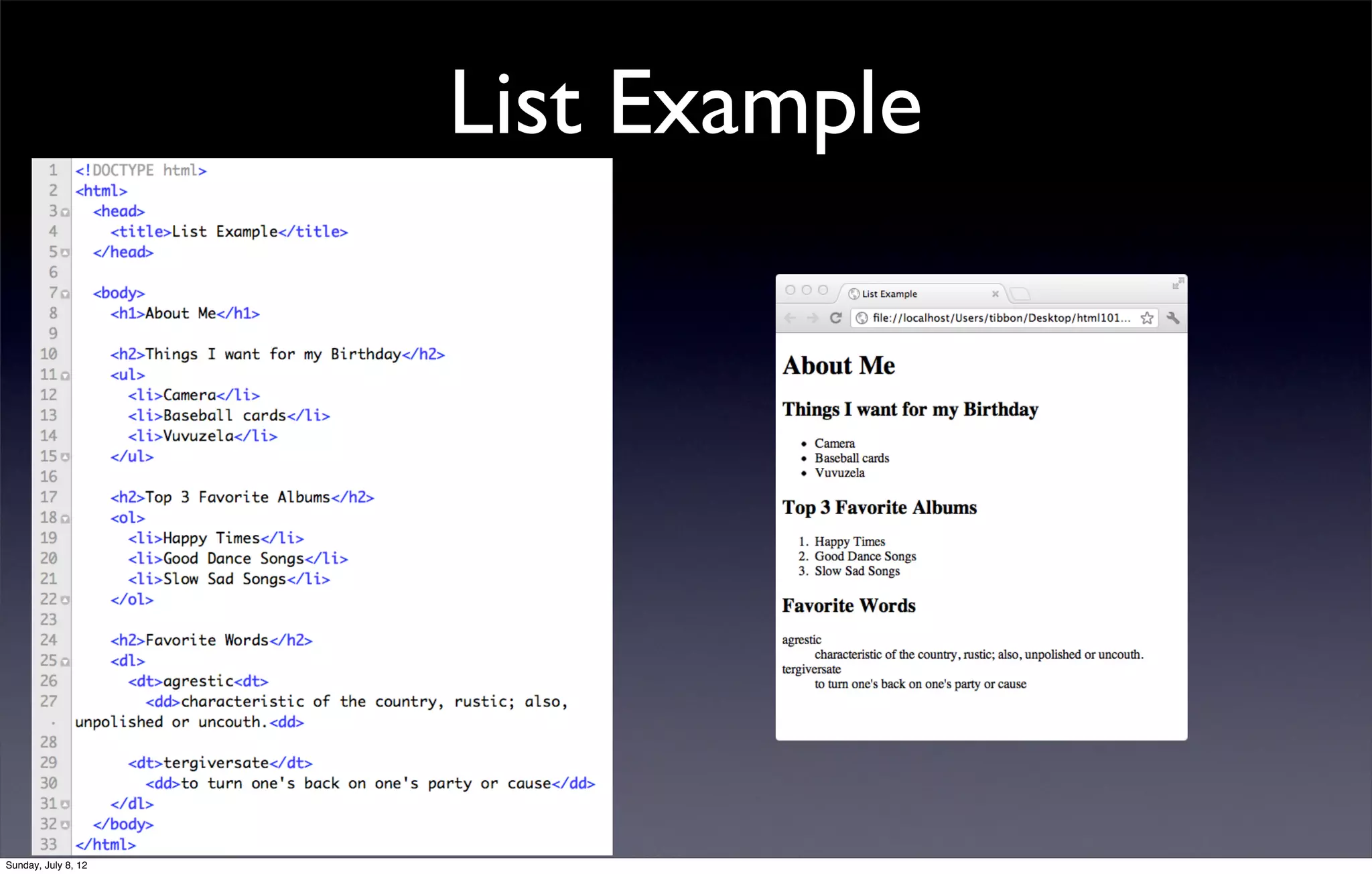
Task: Open a new browser tab
Action: 1020,294
